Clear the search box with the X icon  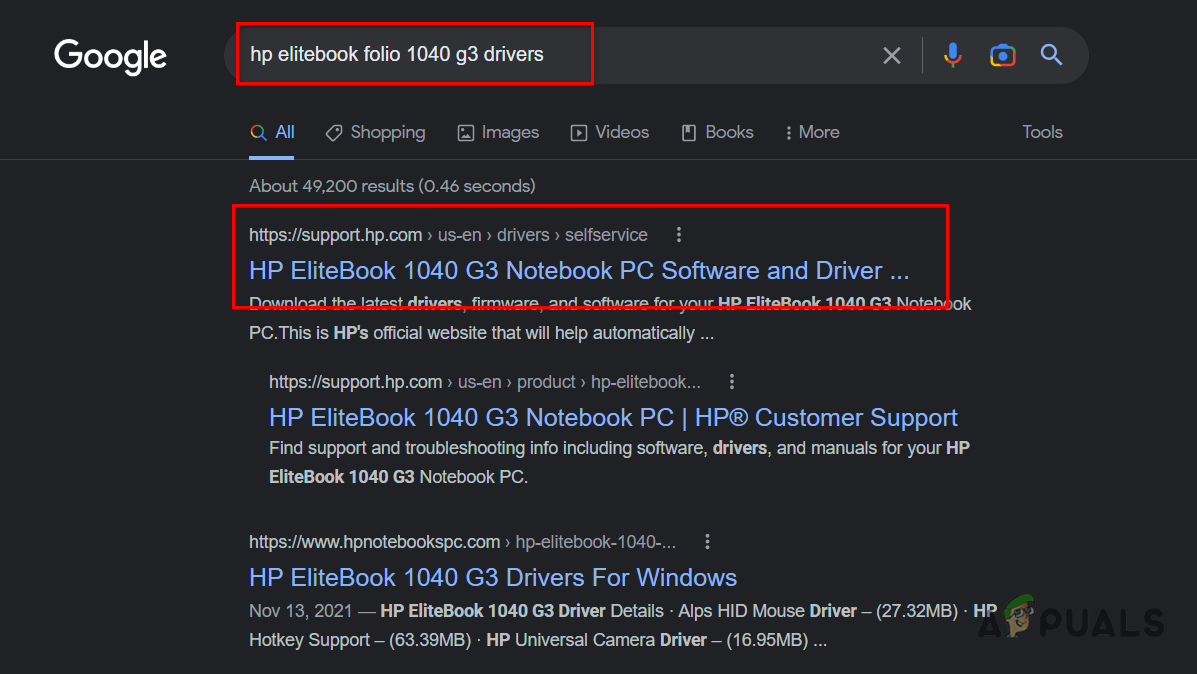coord(891,56)
